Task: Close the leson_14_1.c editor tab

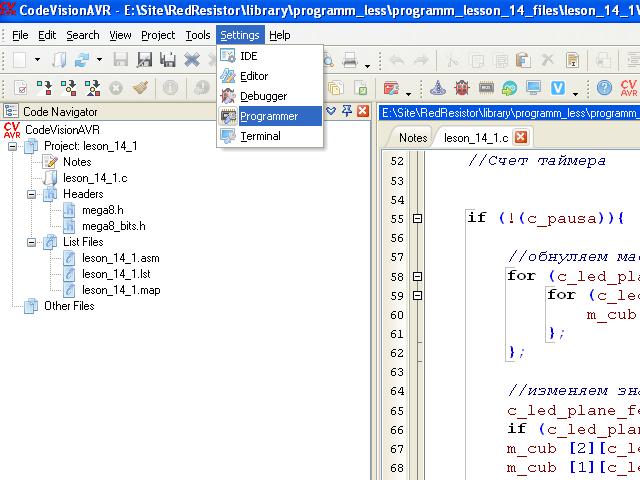Action: click(521, 137)
